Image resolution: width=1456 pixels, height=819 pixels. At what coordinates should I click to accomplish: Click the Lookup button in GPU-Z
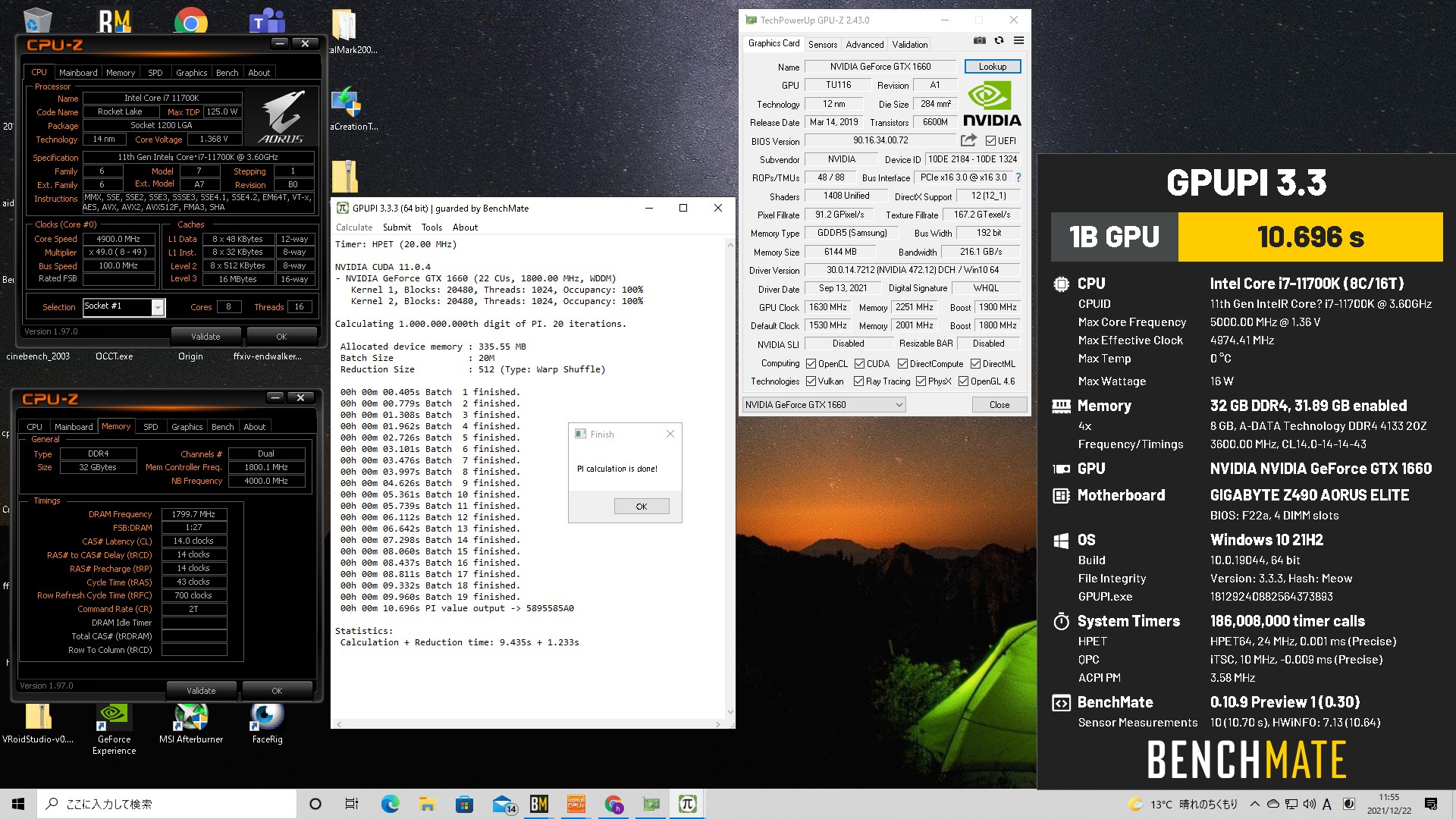993,67
